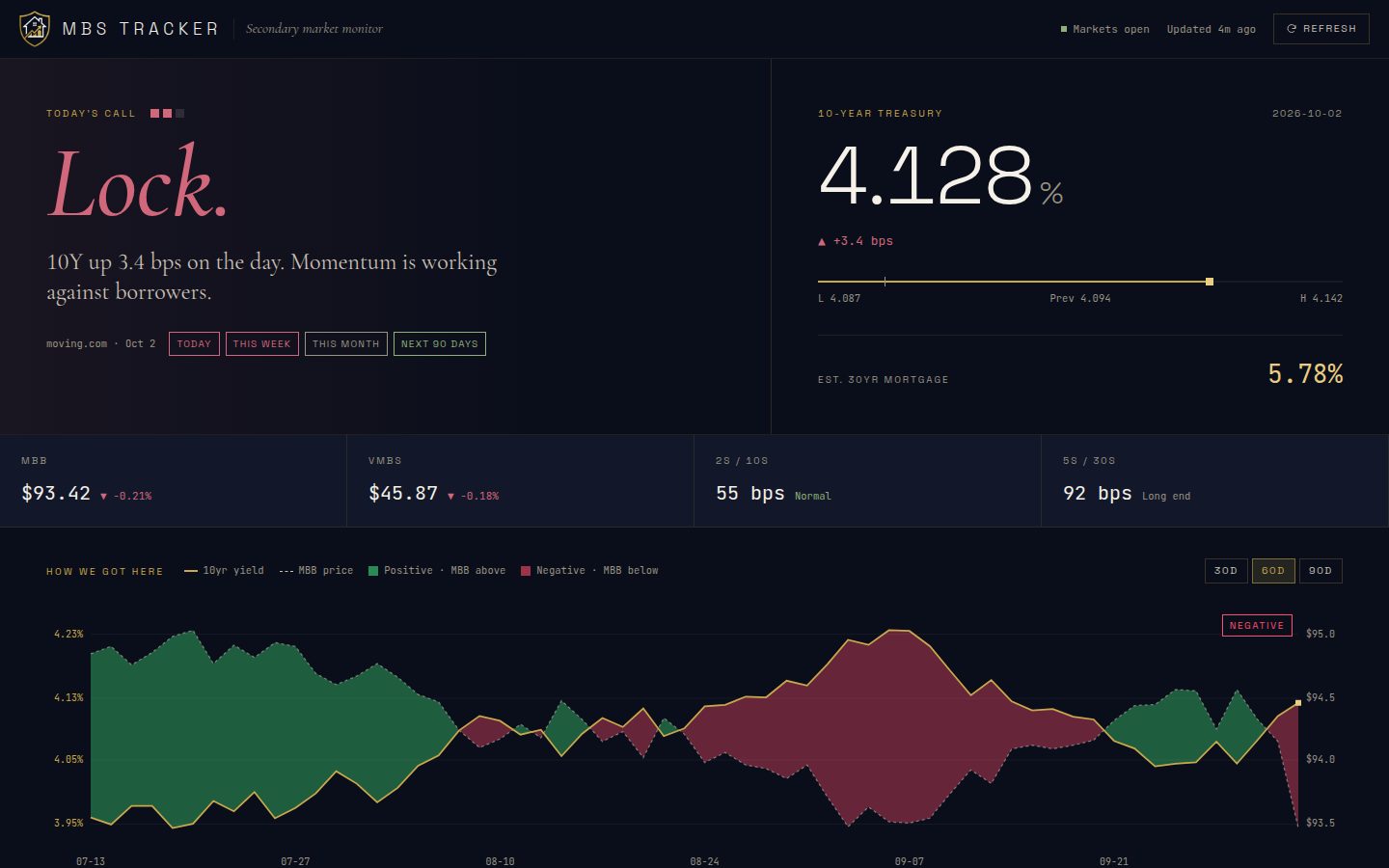Click the Prev 4.094 label
The height and width of the screenshot is (868, 1389).
tap(1080, 299)
